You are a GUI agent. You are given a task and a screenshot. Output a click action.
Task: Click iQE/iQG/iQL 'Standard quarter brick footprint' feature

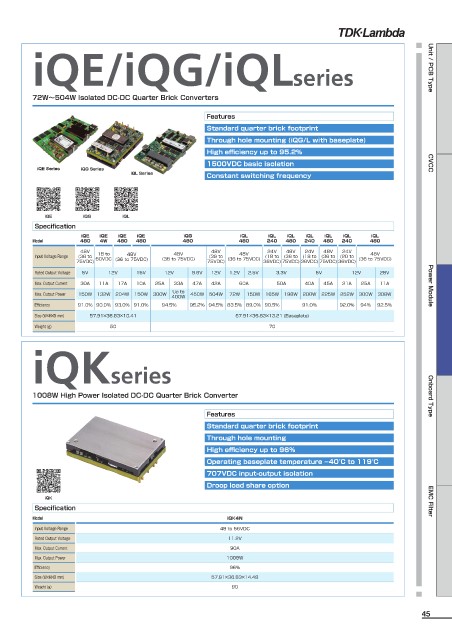[299, 128]
